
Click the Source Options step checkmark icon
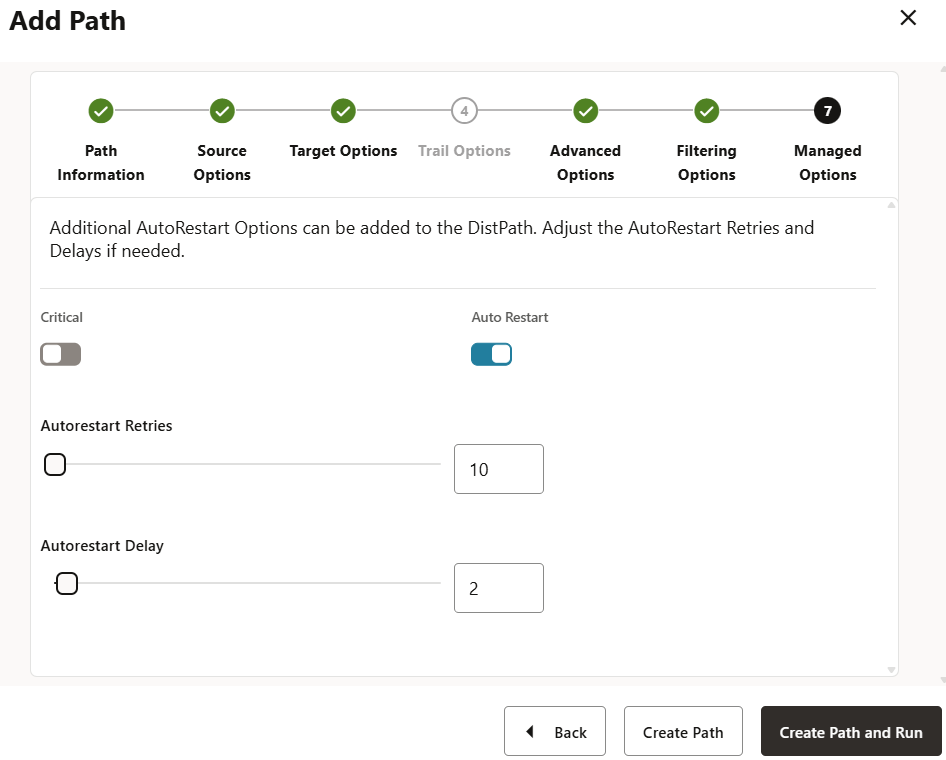pyautogui.click(x=222, y=111)
